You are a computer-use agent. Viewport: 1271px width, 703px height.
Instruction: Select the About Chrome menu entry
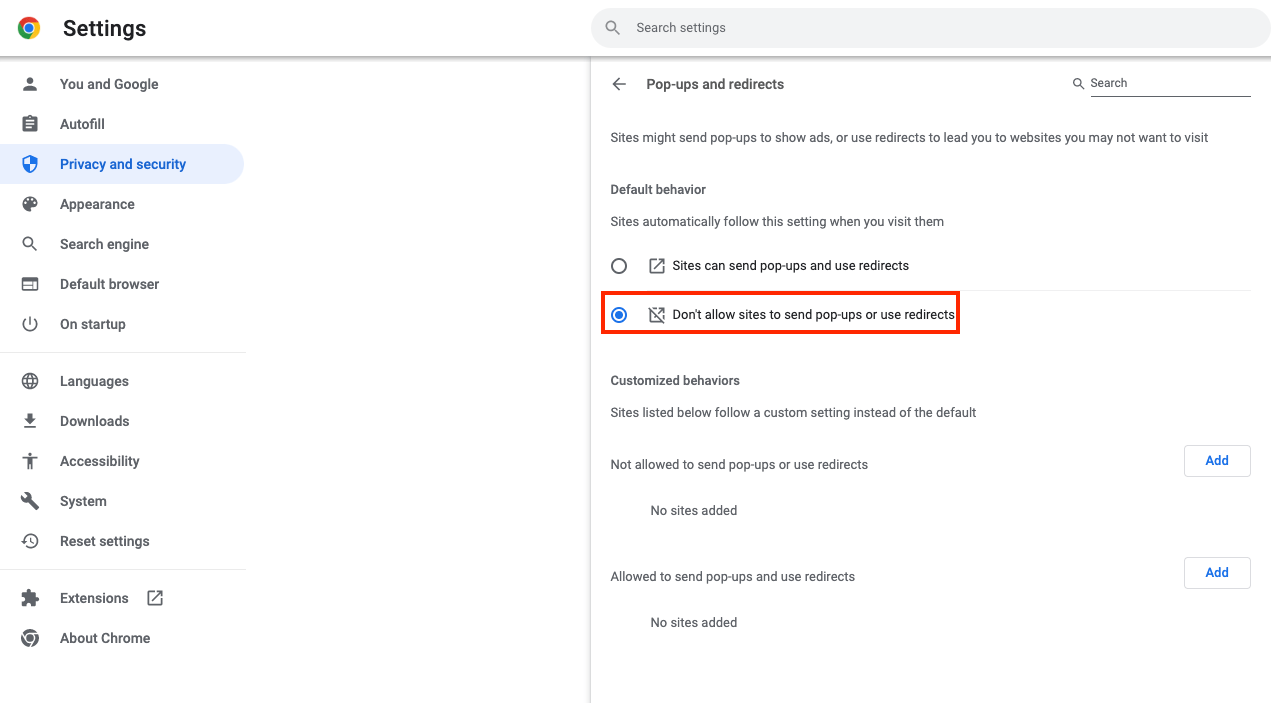point(105,638)
